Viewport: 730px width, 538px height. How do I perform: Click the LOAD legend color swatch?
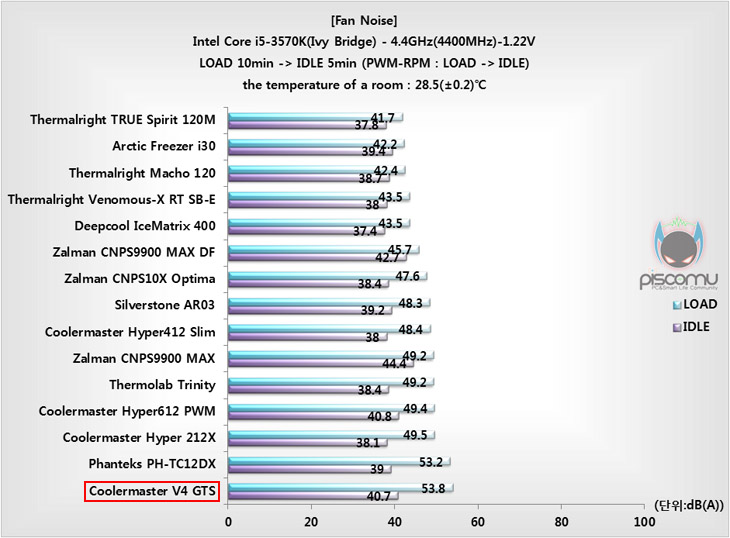tap(677, 305)
